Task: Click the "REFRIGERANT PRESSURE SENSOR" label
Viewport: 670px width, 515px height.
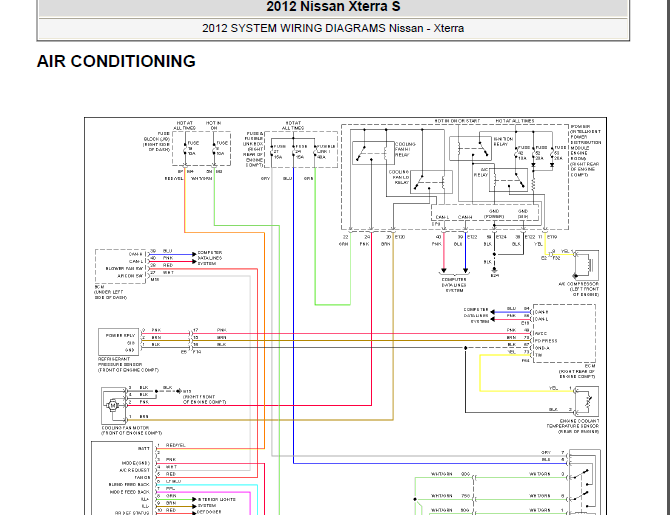Action: point(120,362)
